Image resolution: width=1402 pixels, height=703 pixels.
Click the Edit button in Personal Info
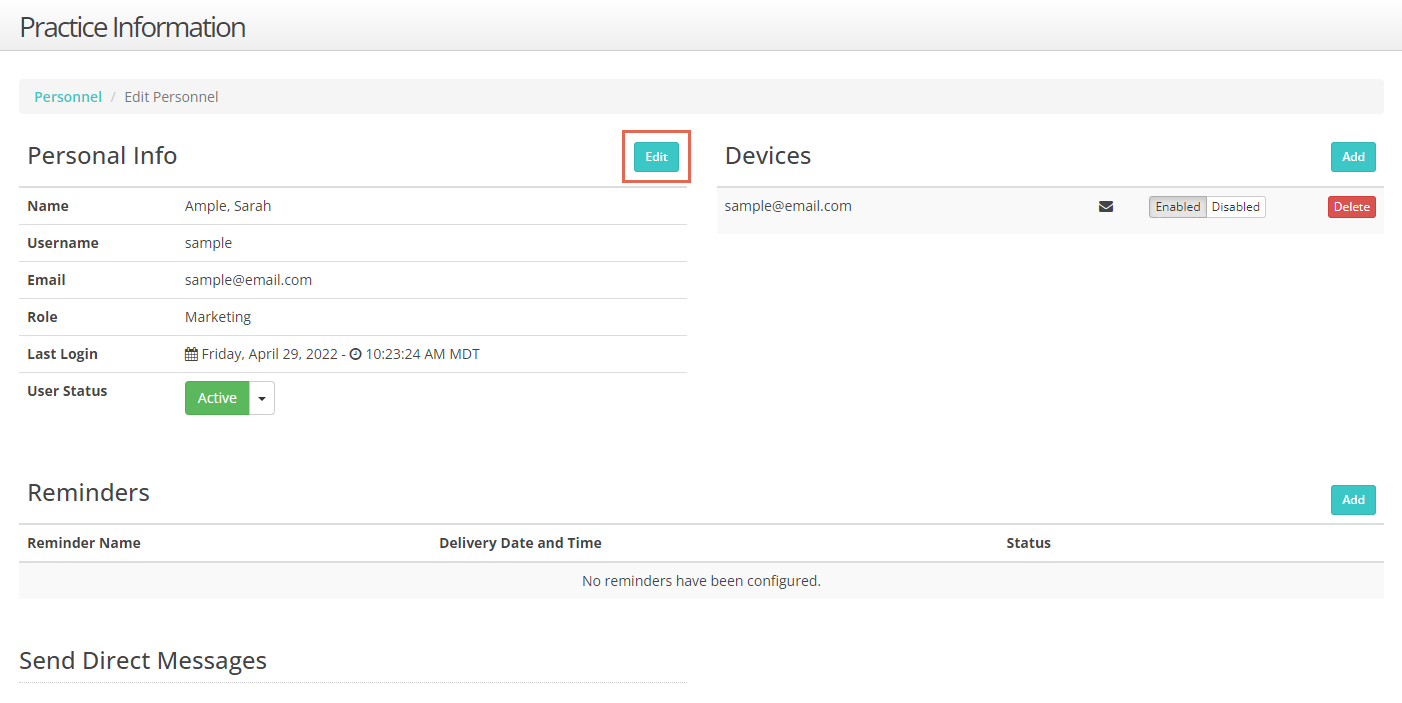pyautogui.click(x=656, y=157)
